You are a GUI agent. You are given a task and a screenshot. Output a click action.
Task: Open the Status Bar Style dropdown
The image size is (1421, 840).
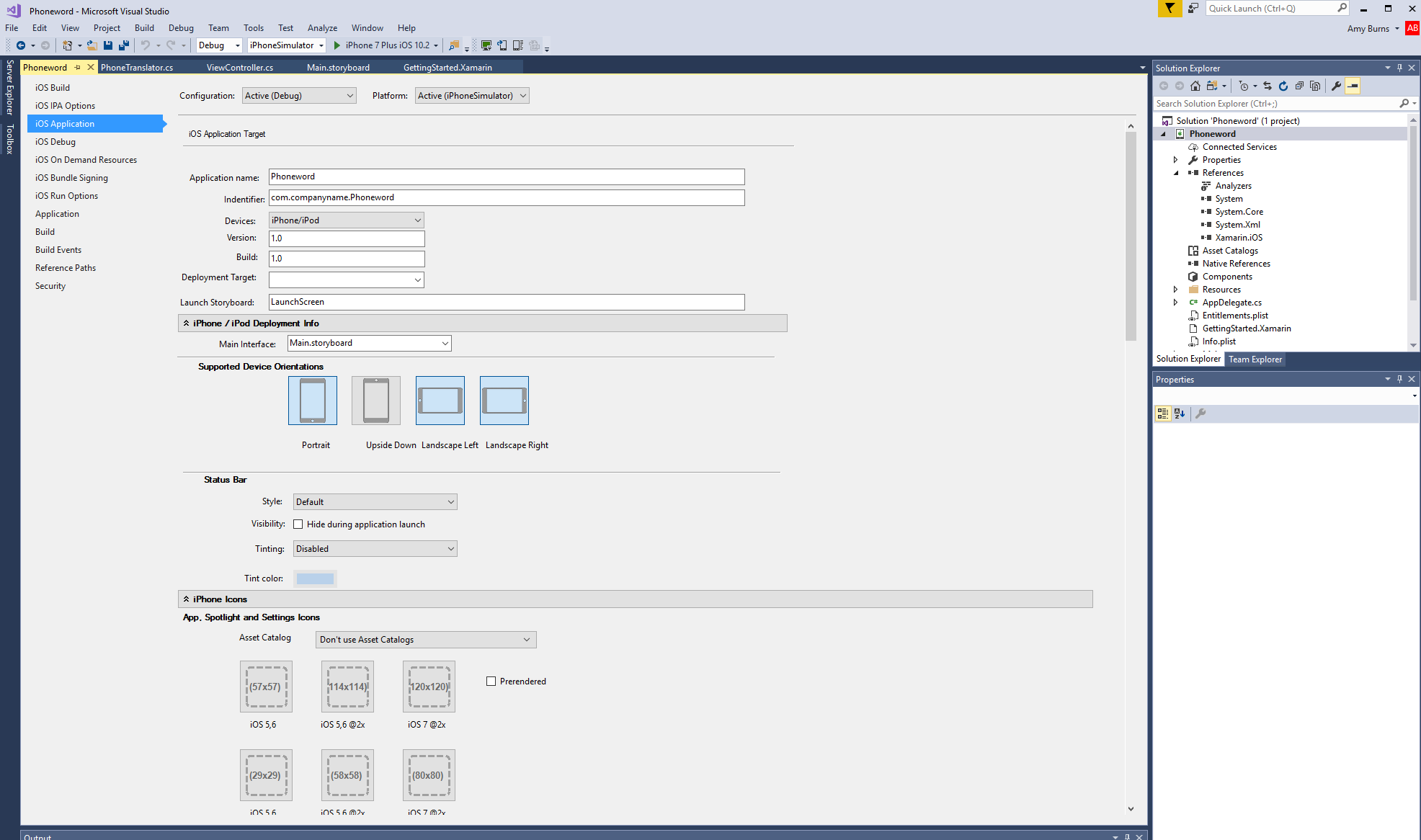[x=375, y=502]
